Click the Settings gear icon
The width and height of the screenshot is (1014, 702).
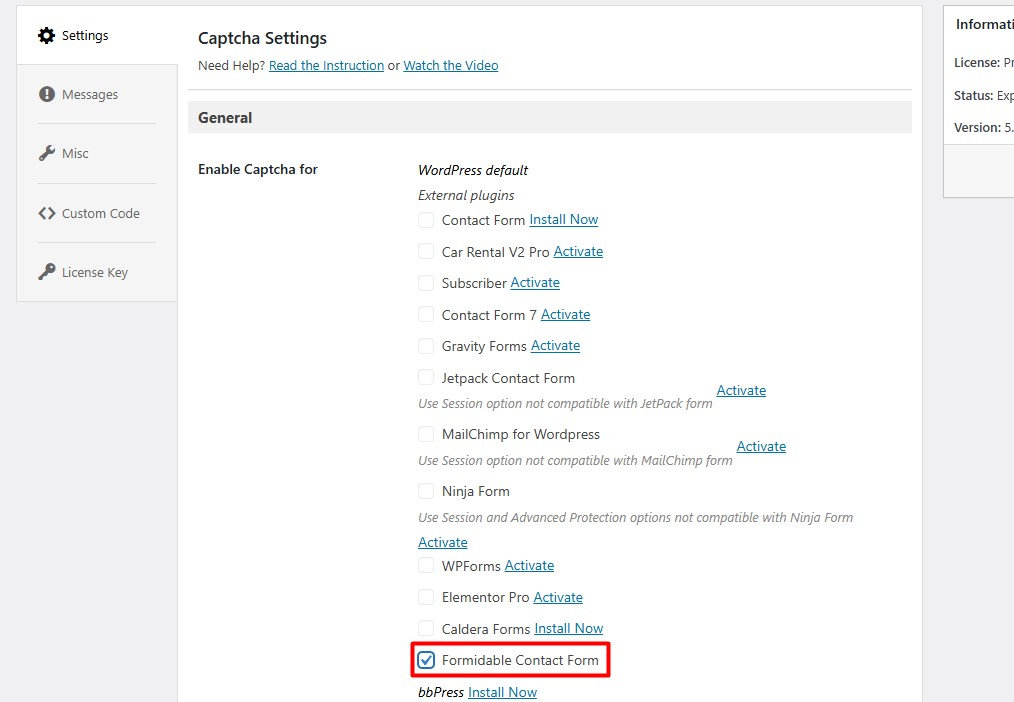pos(47,36)
